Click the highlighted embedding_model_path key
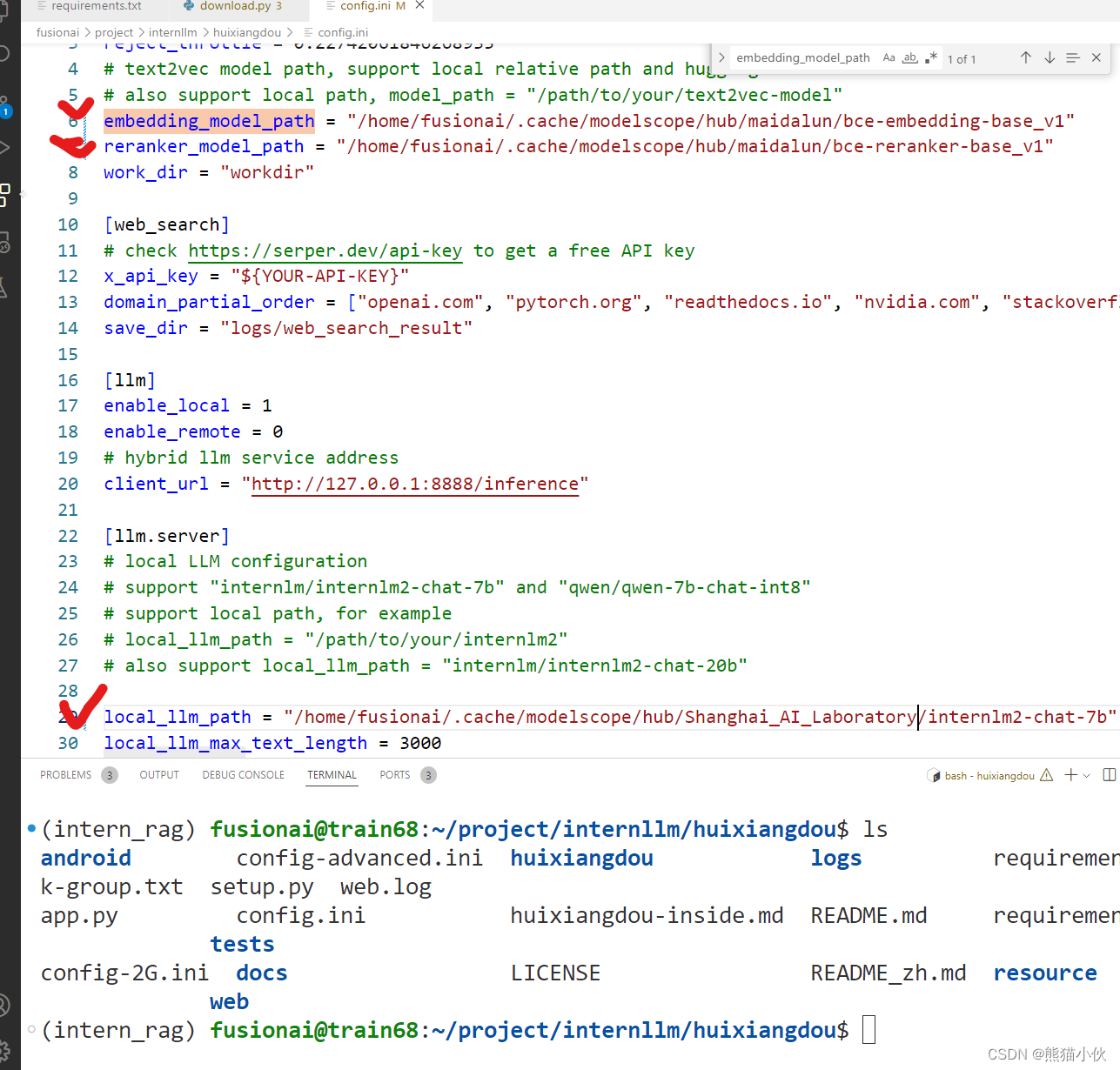1120x1070 pixels. 209,121
